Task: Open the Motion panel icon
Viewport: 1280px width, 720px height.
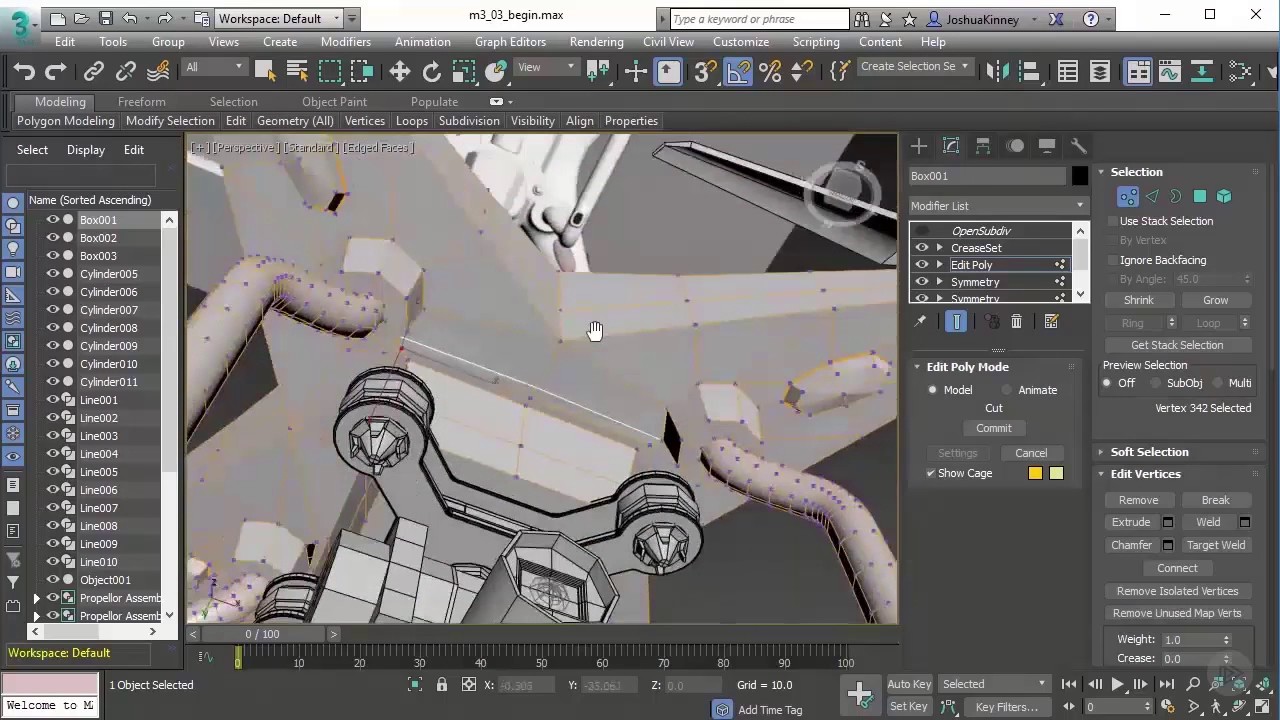Action: pos(1015,146)
